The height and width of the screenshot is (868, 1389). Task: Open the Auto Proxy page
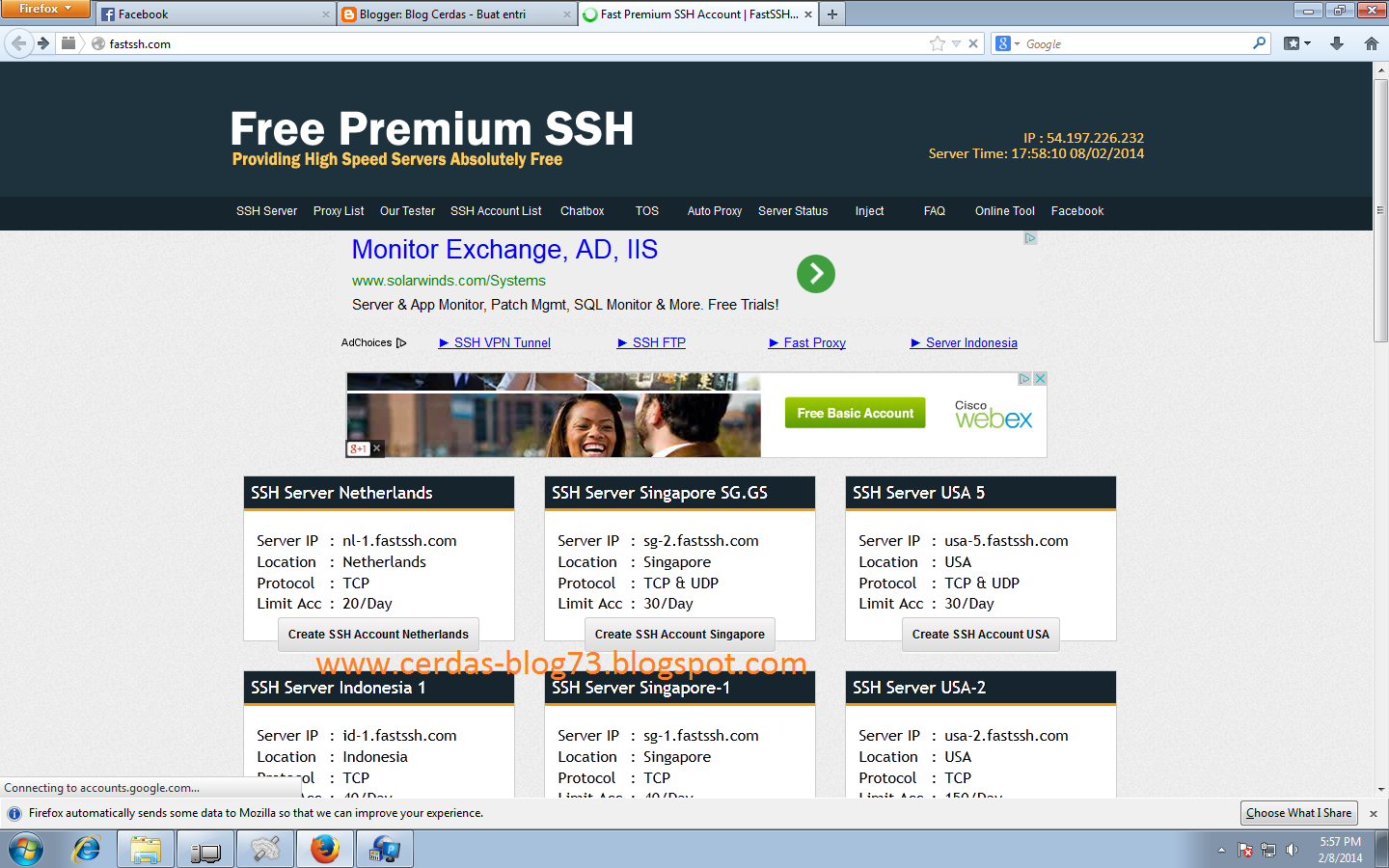click(x=715, y=211)
